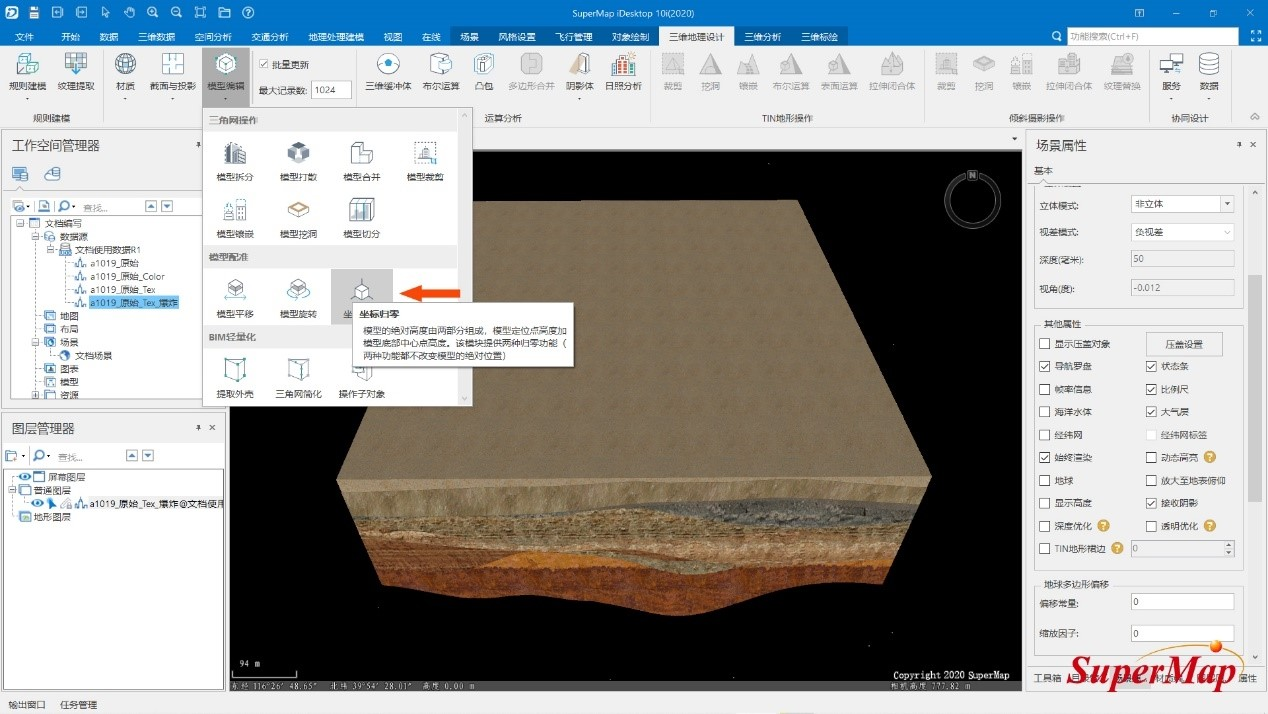Click the 提取外壳 icon
This screenshot has width=1268, height=714.
[235, 377]
